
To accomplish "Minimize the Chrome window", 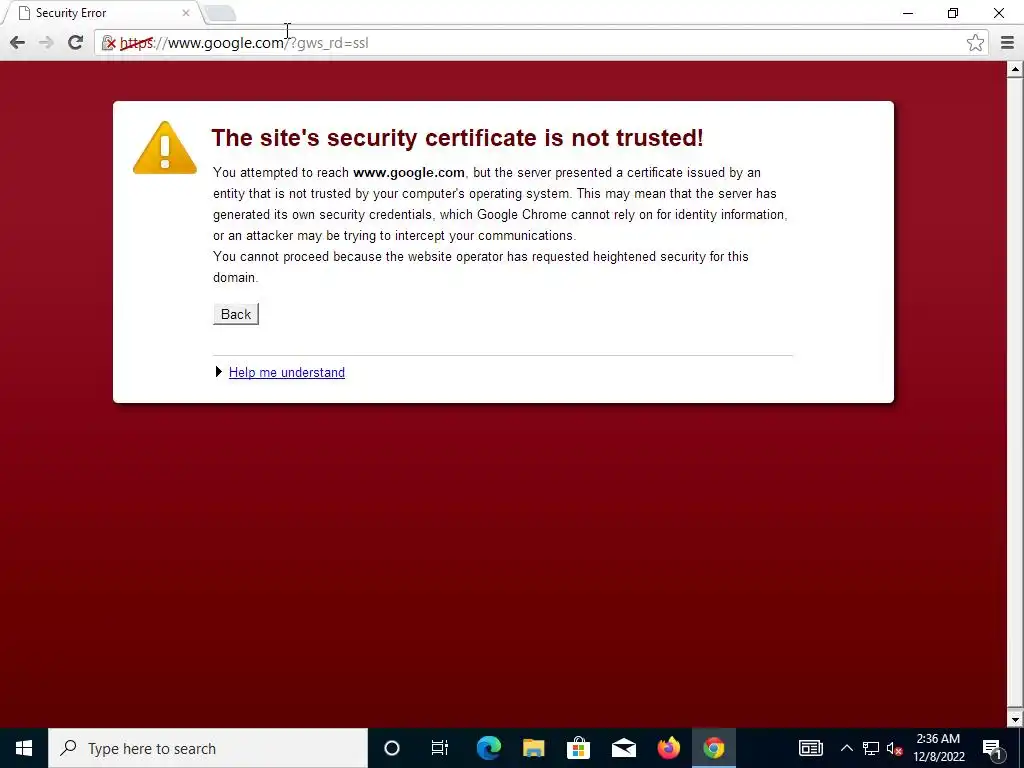I will [x=908, y=13].
